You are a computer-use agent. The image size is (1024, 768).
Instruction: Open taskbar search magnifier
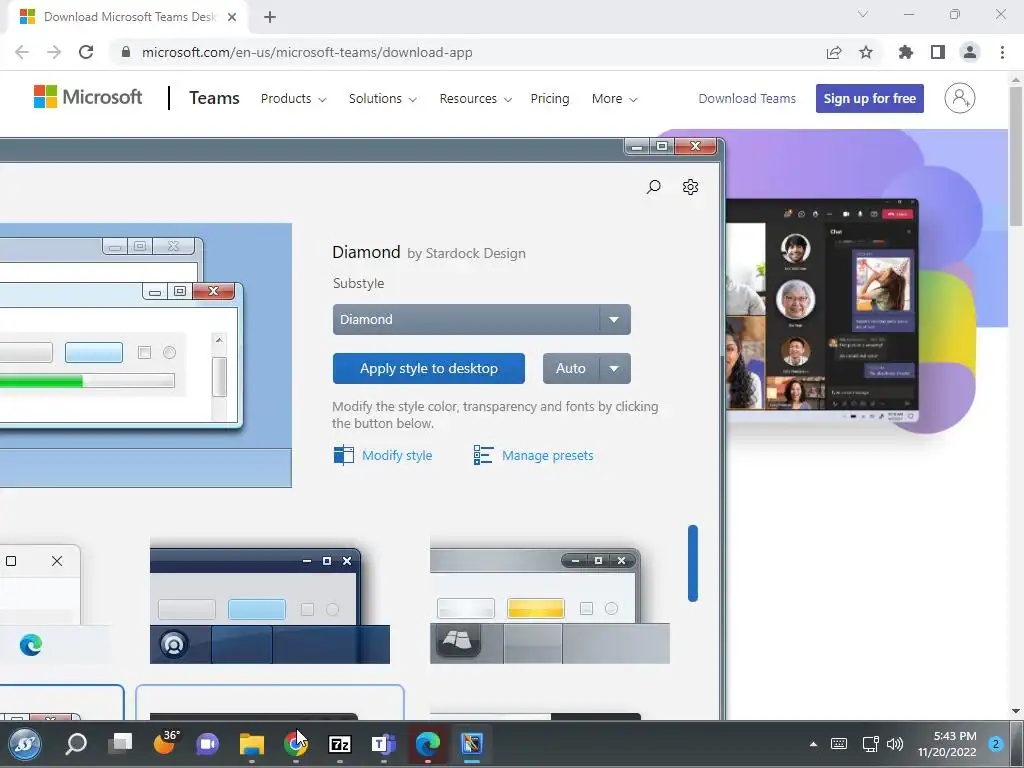76,744
